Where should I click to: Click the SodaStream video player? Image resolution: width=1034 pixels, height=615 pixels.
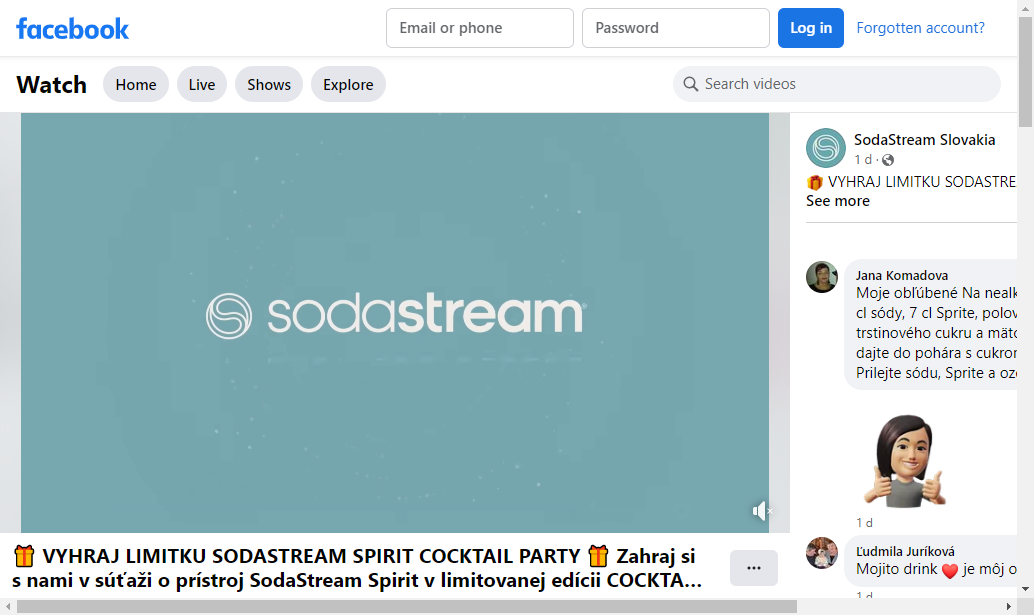[394, 322]
